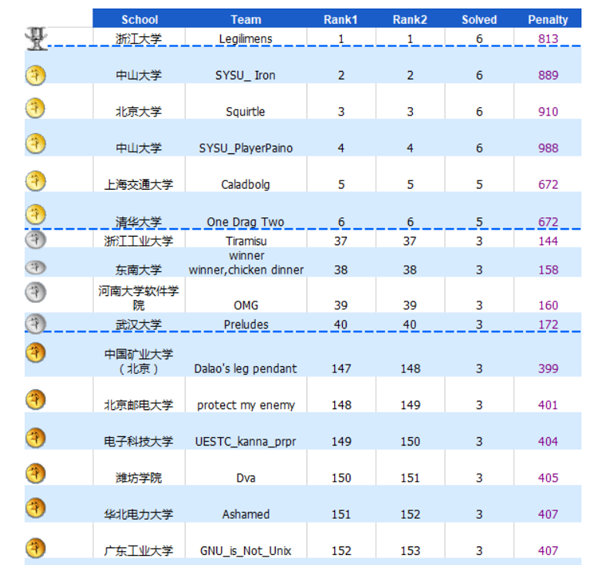Click bronze medal beside GNU_is_Not_Unix
The height and width of the screenshot is (565, 600).
click(x=36, y=548)
